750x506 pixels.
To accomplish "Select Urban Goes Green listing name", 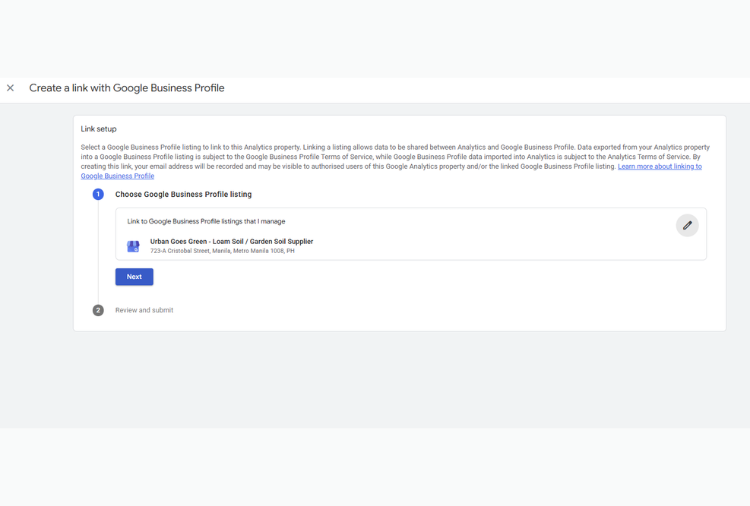I will (x=232, y=242).
